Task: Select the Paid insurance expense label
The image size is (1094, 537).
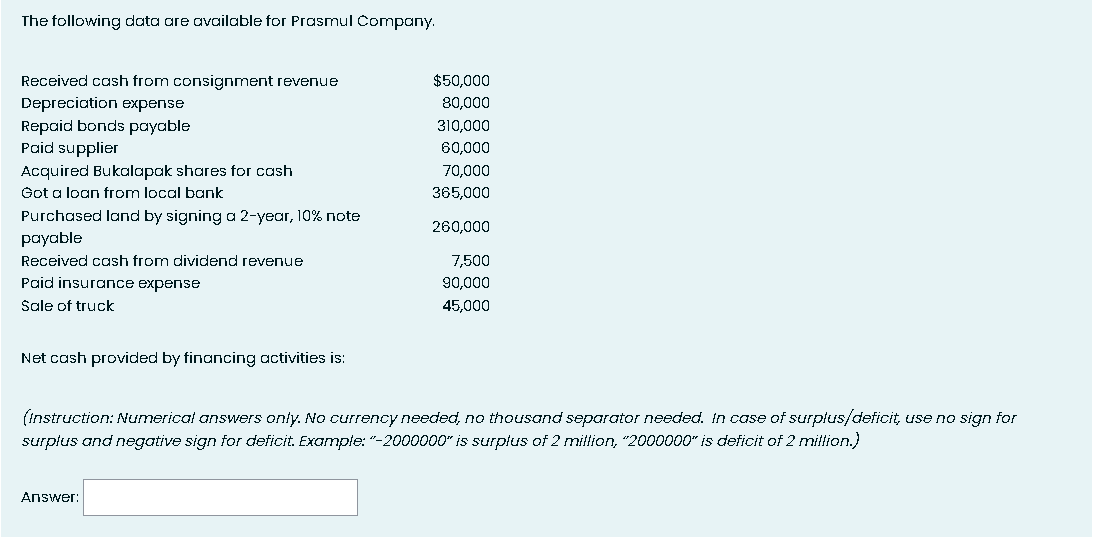Action: [x=110, y=283]
